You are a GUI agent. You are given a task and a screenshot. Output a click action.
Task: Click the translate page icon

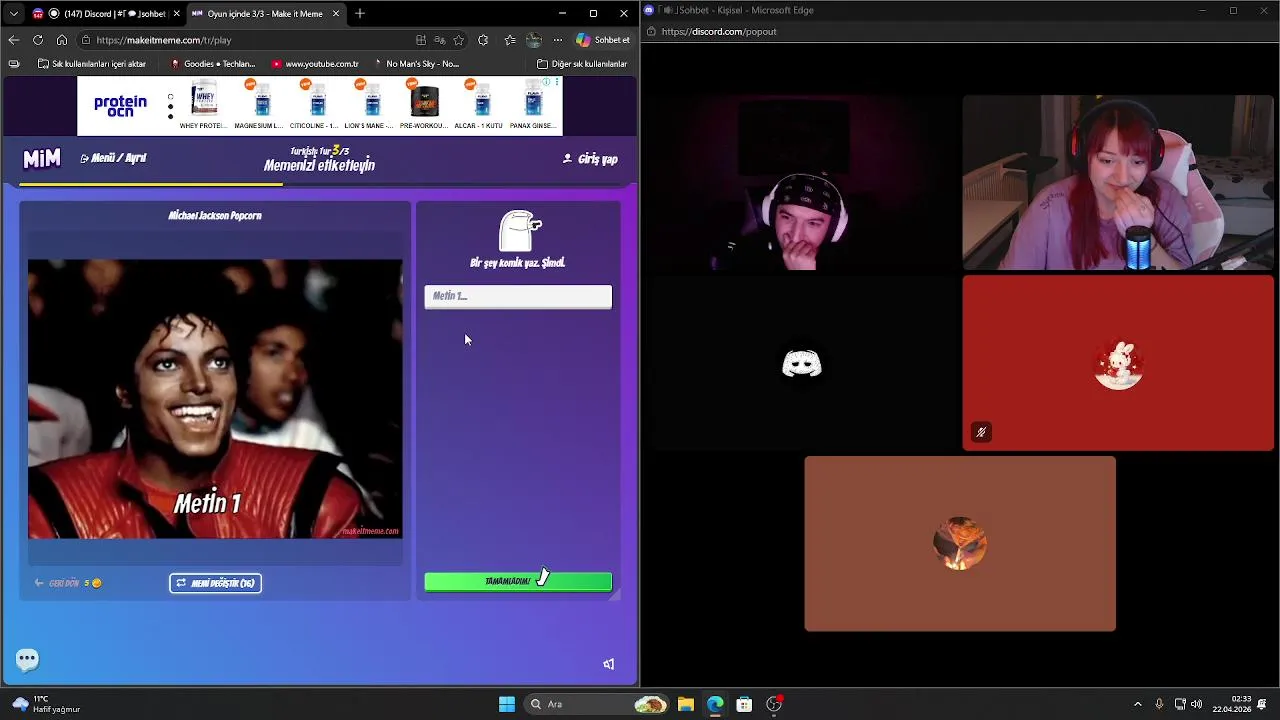(440, 40)
